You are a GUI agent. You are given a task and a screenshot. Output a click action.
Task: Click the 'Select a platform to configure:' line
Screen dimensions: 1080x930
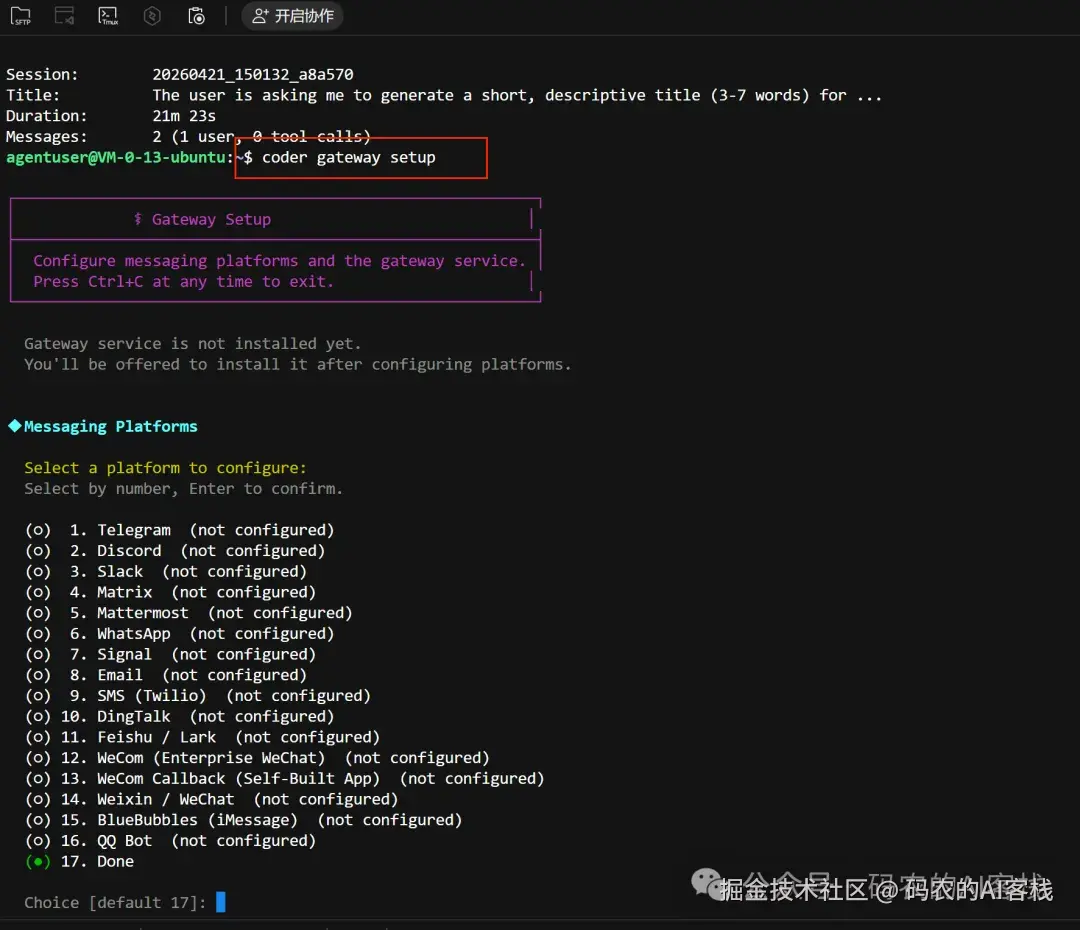point(165,468)
